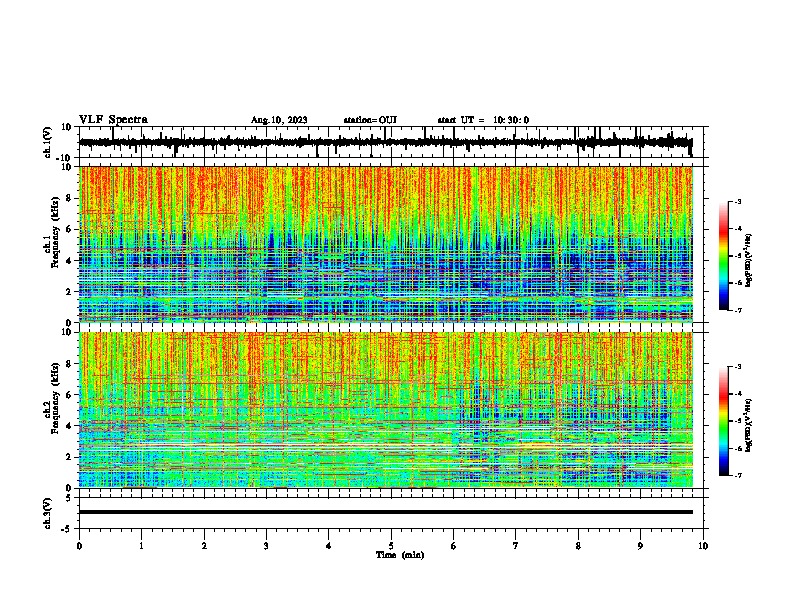
Task: Click time axis tick label 5
Action: pyautogui.click(x=391, y=546)
